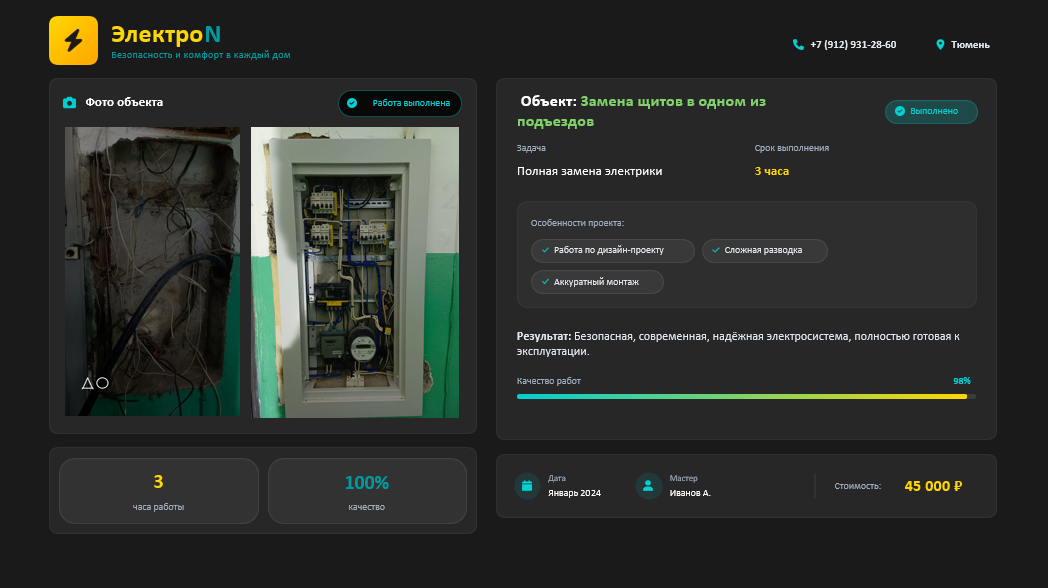
Task: Click the master name Иванов А.
Action: pos(690,493)
